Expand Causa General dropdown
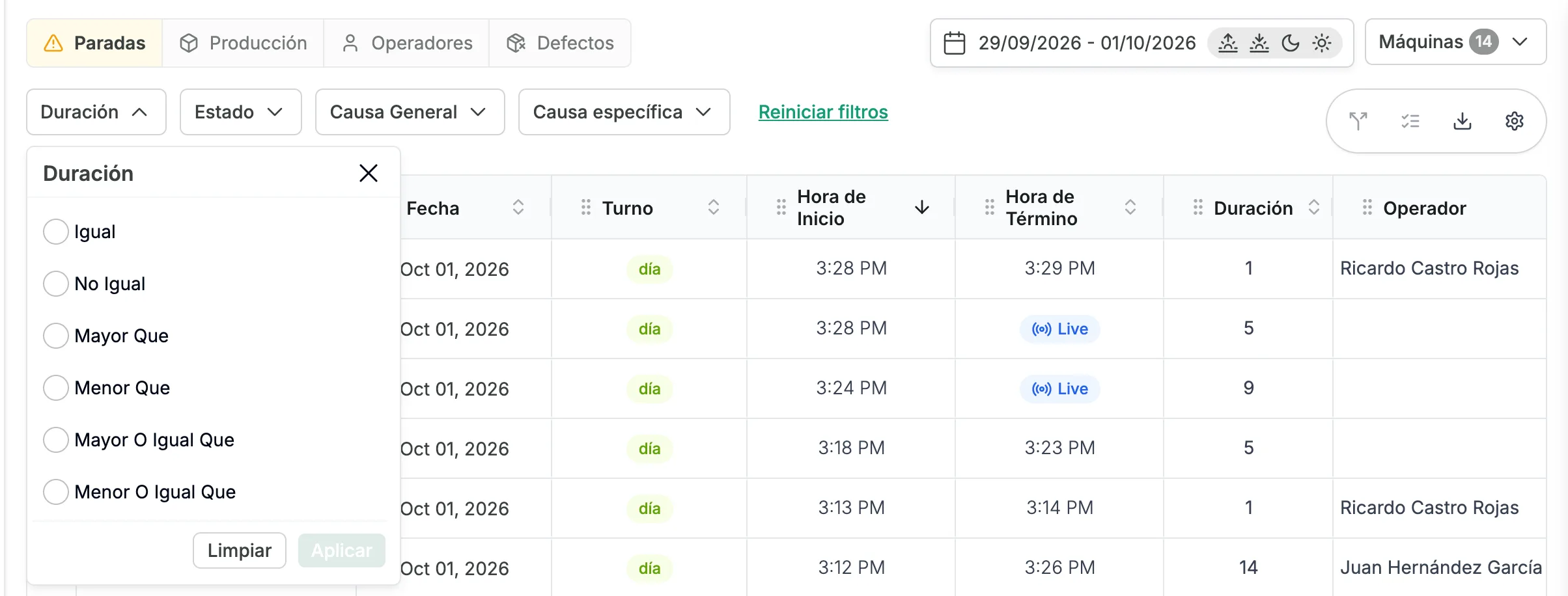Screen dimensions: 1568x596 pos(410,112)
